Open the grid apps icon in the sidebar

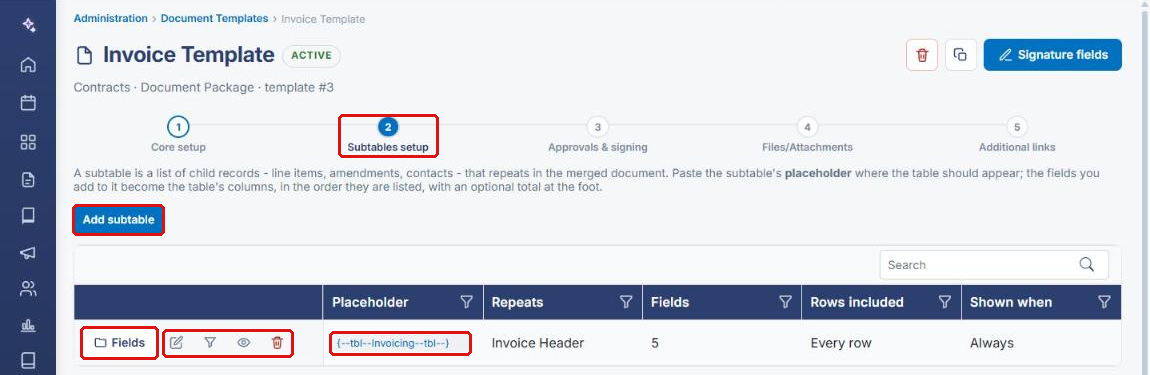click(x=28, y=142)
